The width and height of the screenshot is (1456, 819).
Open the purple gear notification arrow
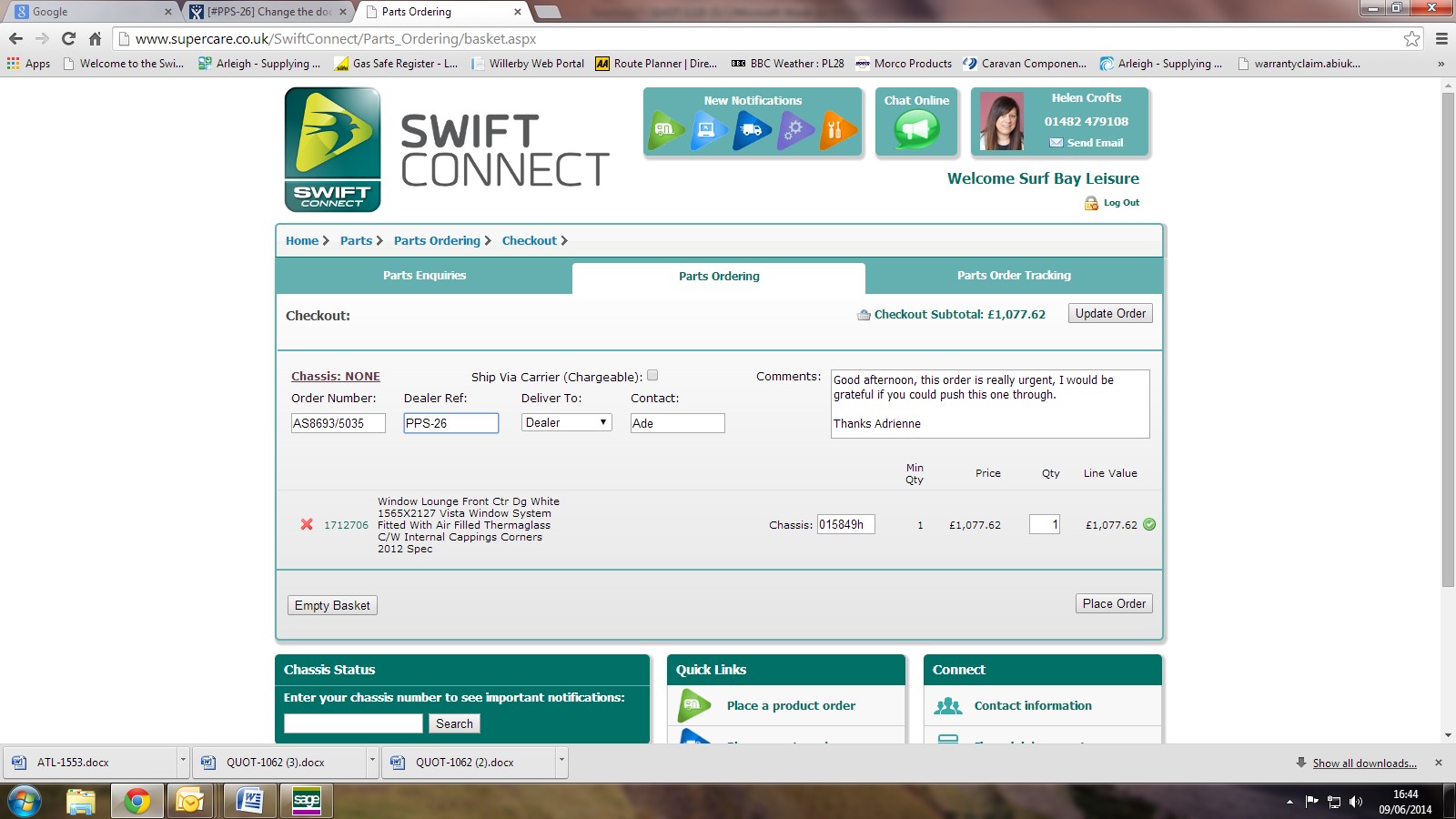tap(794, 130)
